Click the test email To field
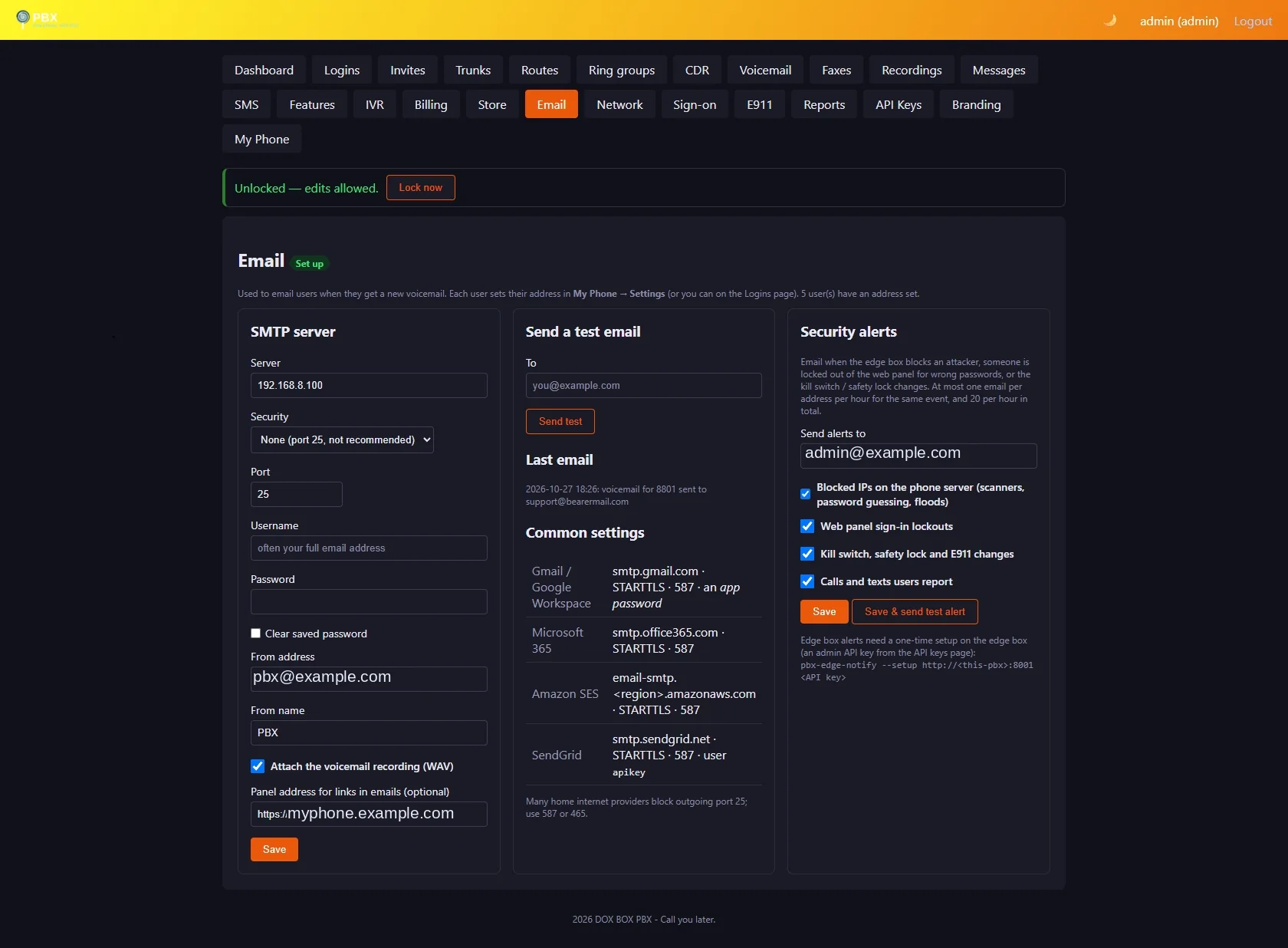This screenshot has width=1288, height=948. pos(643,385)
